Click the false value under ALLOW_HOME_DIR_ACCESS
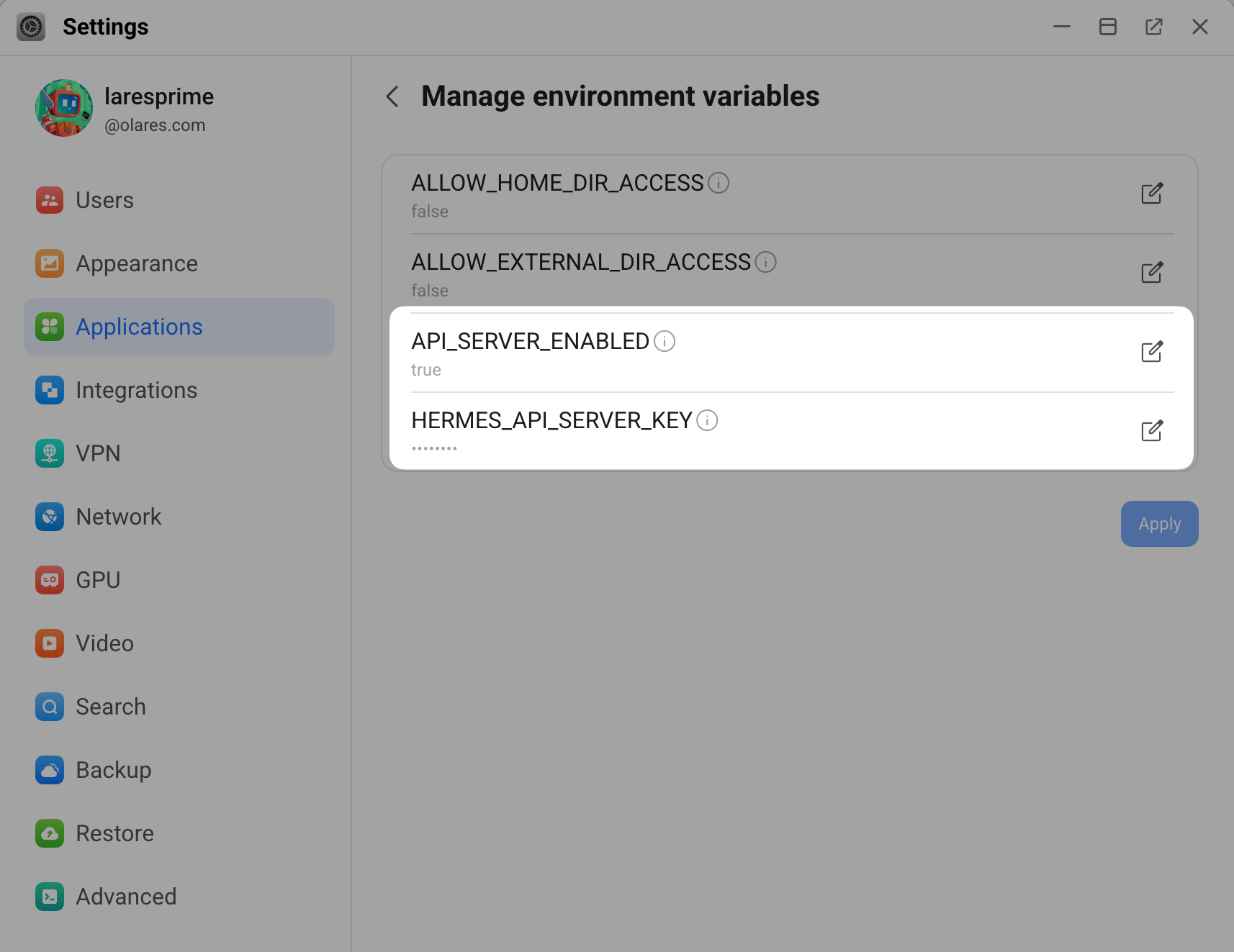Screen dimensions: 1234x952 click(430, 212)
